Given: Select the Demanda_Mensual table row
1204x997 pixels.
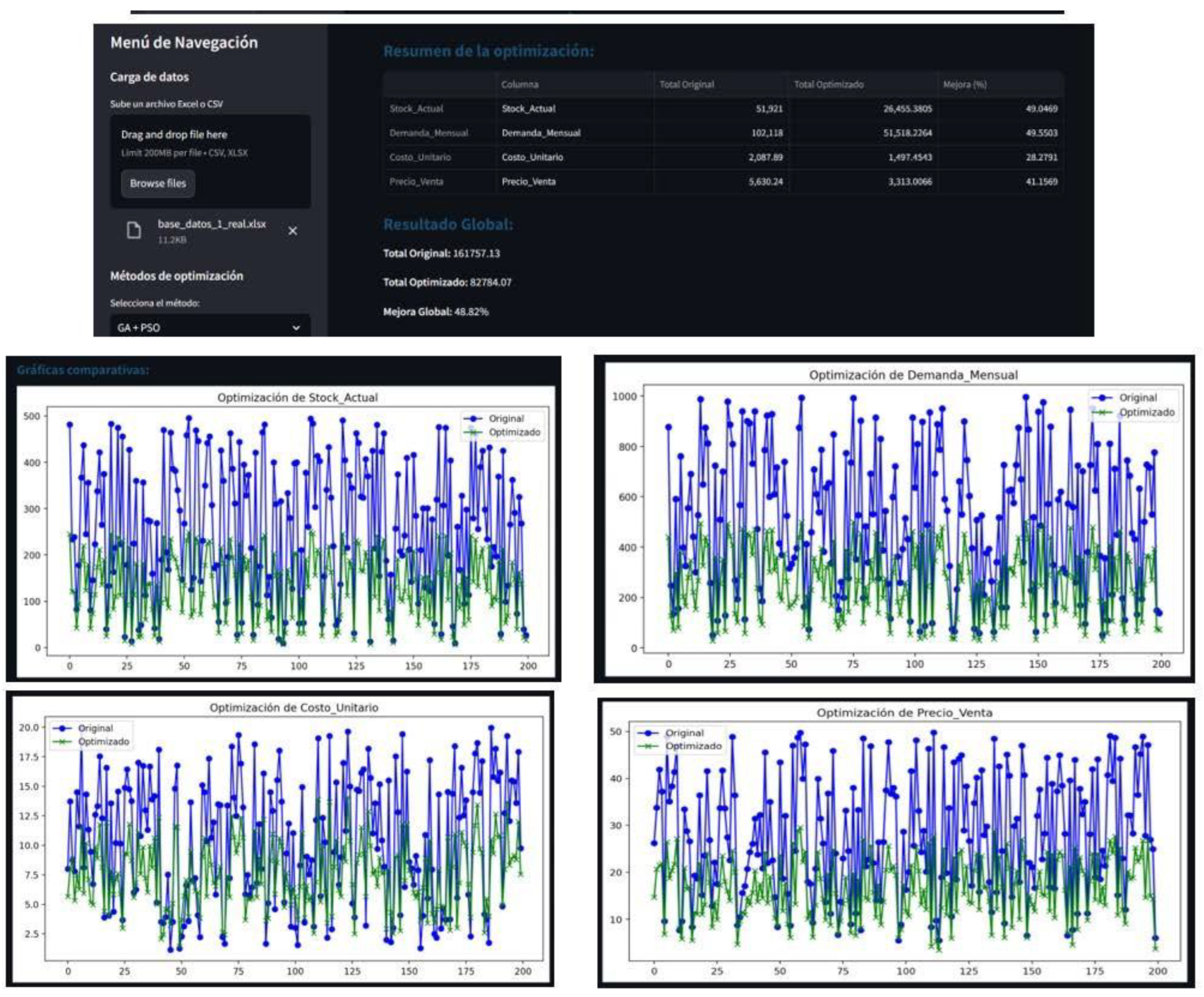Looking at the screenshot, I should [x=428, y=133].
